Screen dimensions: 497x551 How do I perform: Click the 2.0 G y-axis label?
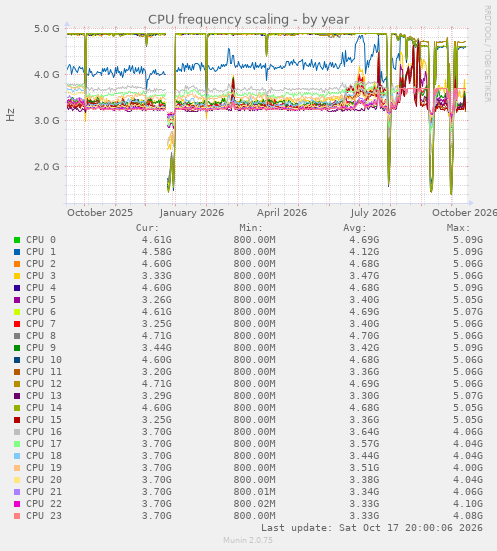tap(47, 167)
